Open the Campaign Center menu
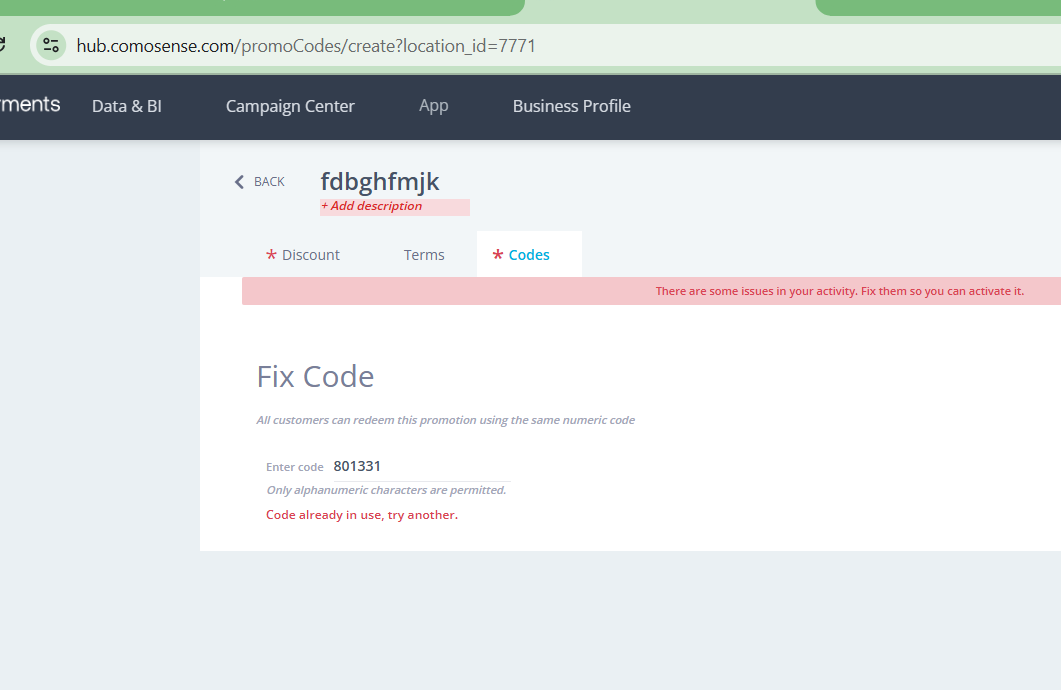Screen dimensions: 1061x690 tap(290, 106)
